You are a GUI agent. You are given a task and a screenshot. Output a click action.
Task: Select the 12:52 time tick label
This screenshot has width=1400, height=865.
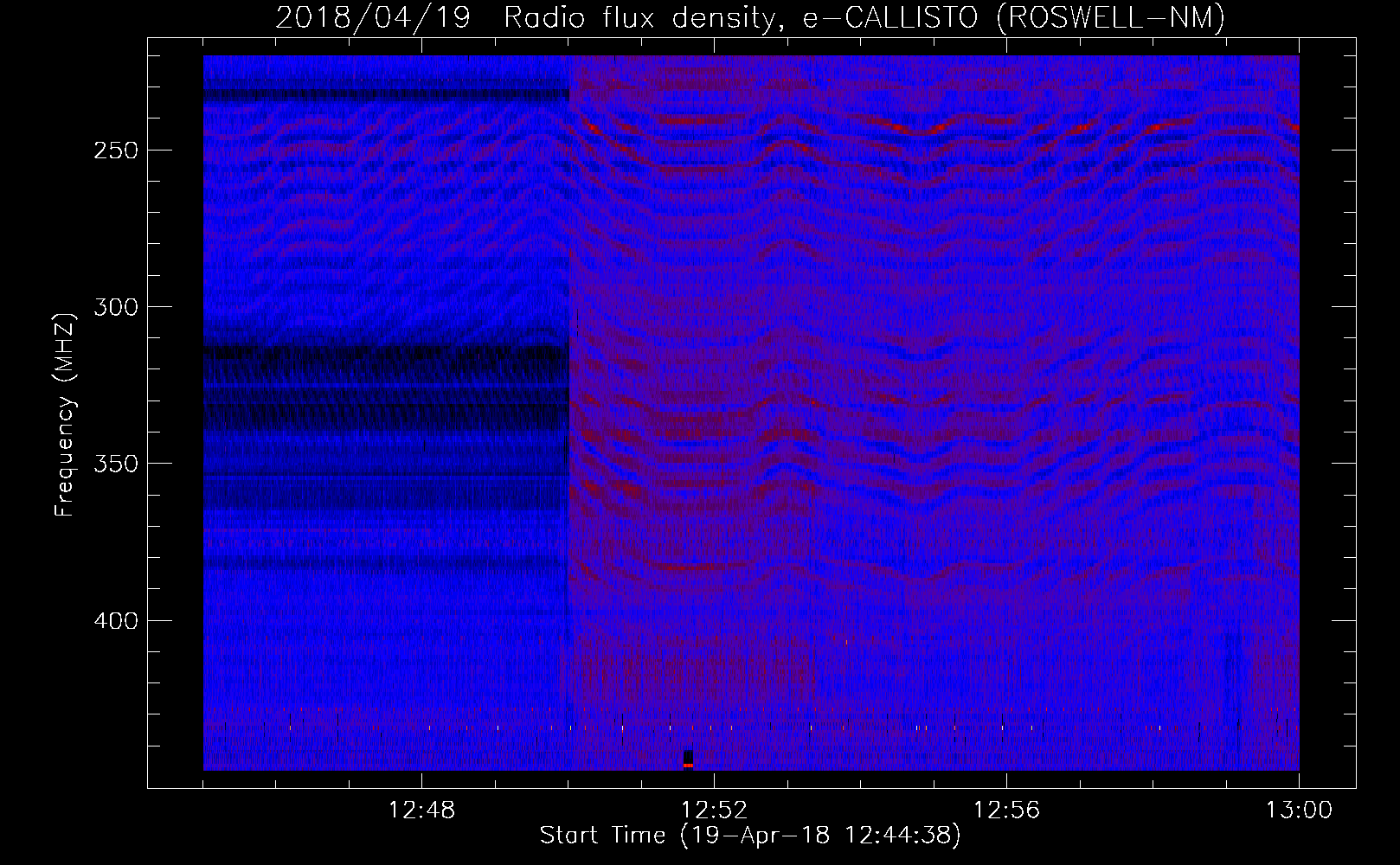714,811
